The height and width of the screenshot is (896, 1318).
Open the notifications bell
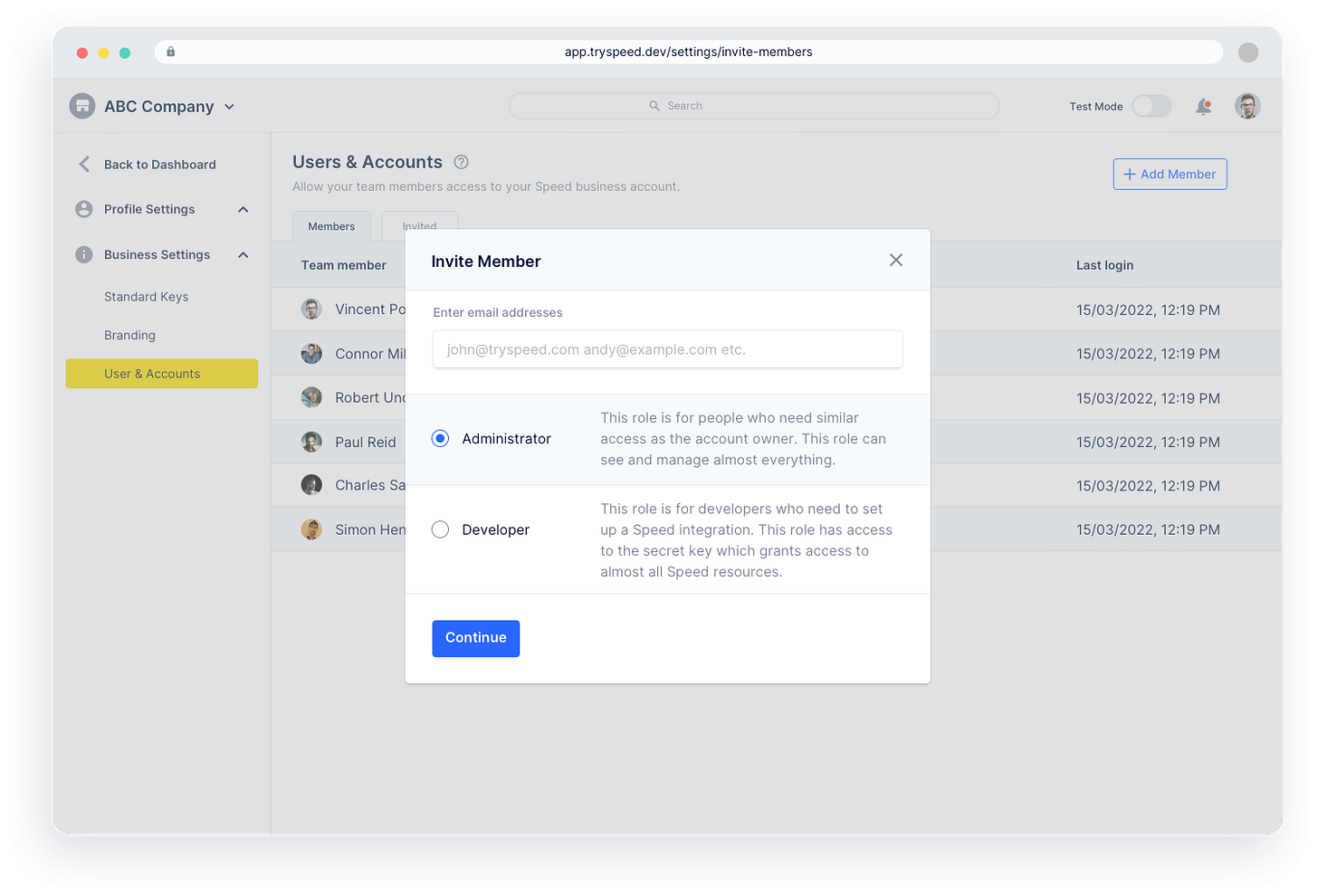(x=1203, y=107)
